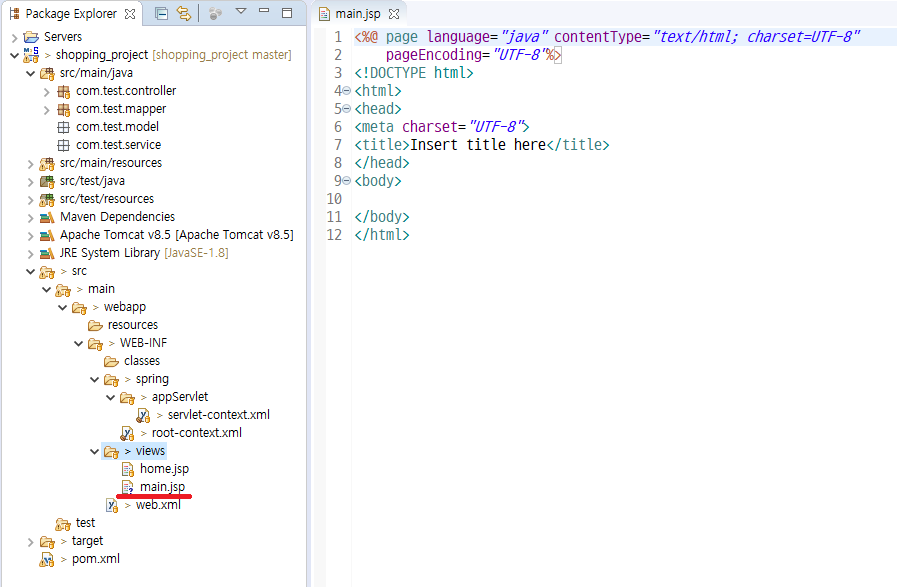This screenshot has width=897, height=587.
Task: Click the home.jsp file icon
Action: pyautogui.click(x=128, y=470)
